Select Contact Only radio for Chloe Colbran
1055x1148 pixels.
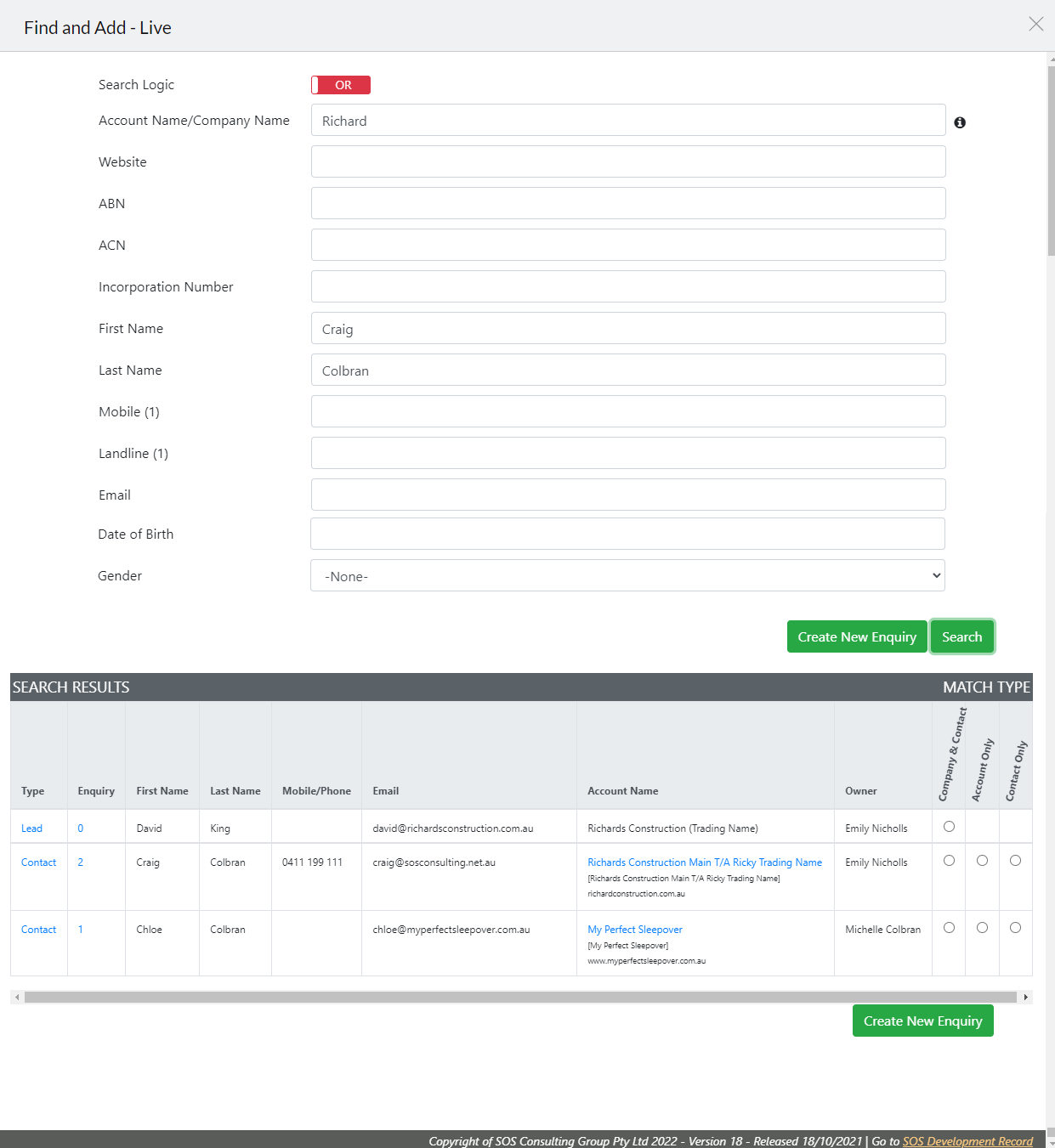click(x=1015, y=928)
